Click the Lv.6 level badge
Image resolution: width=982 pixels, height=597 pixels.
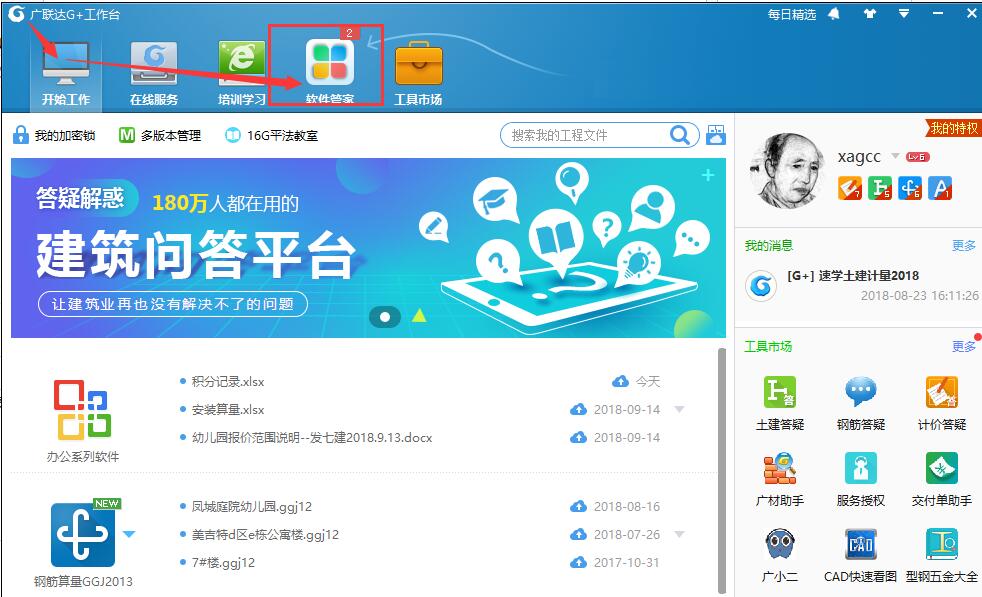[917, 157]
